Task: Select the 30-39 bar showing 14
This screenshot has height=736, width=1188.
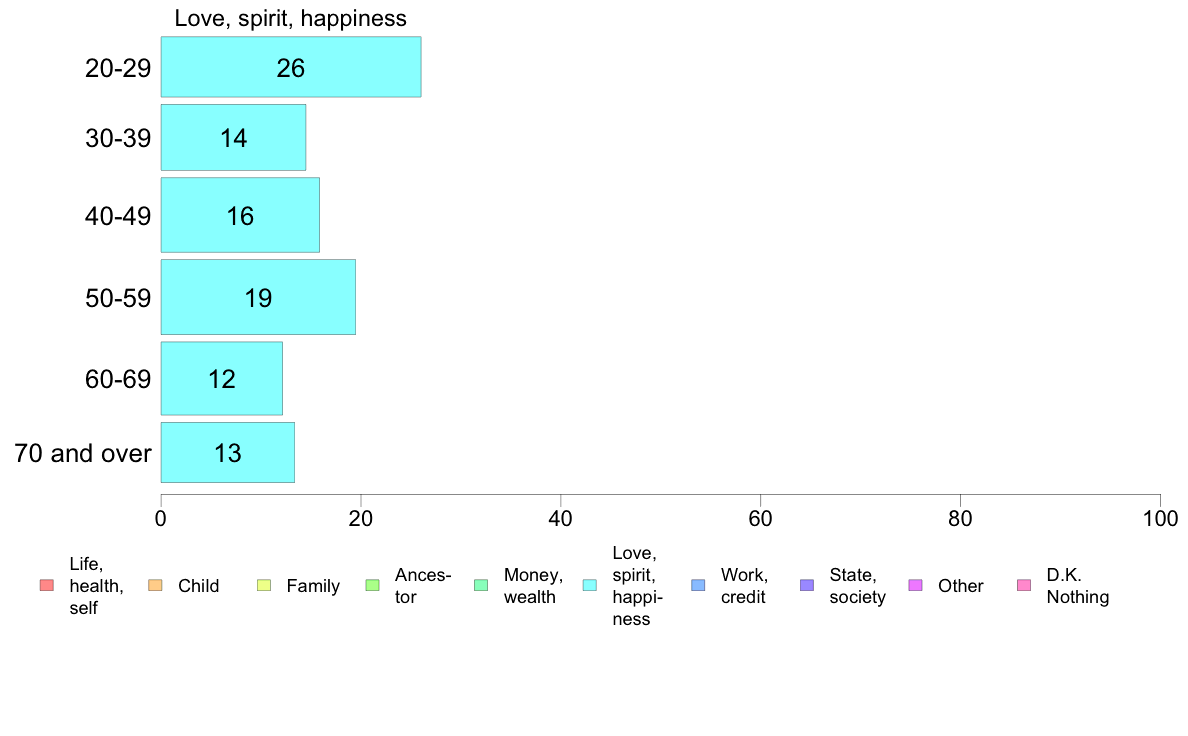Action: [x=233, y=137]
